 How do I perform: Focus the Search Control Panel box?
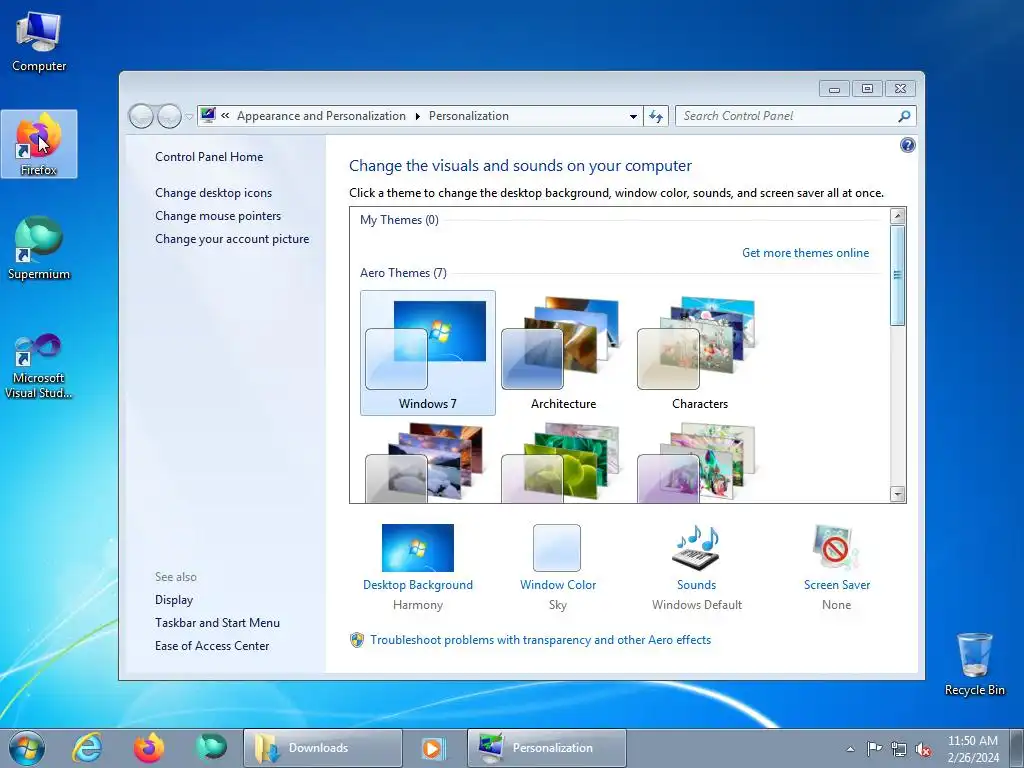click(787, 116)
